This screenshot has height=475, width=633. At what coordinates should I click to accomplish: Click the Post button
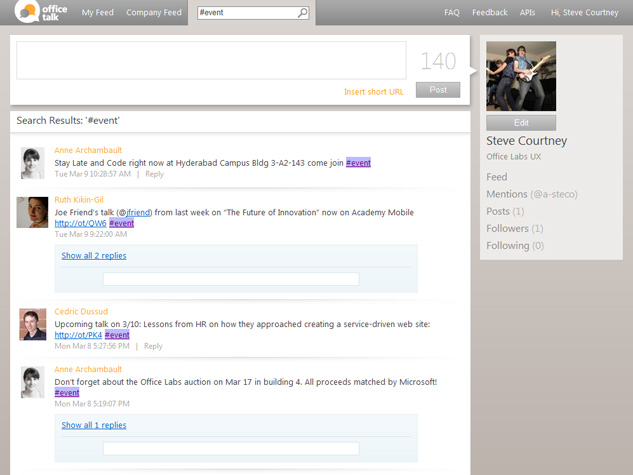tap(438, 90)
